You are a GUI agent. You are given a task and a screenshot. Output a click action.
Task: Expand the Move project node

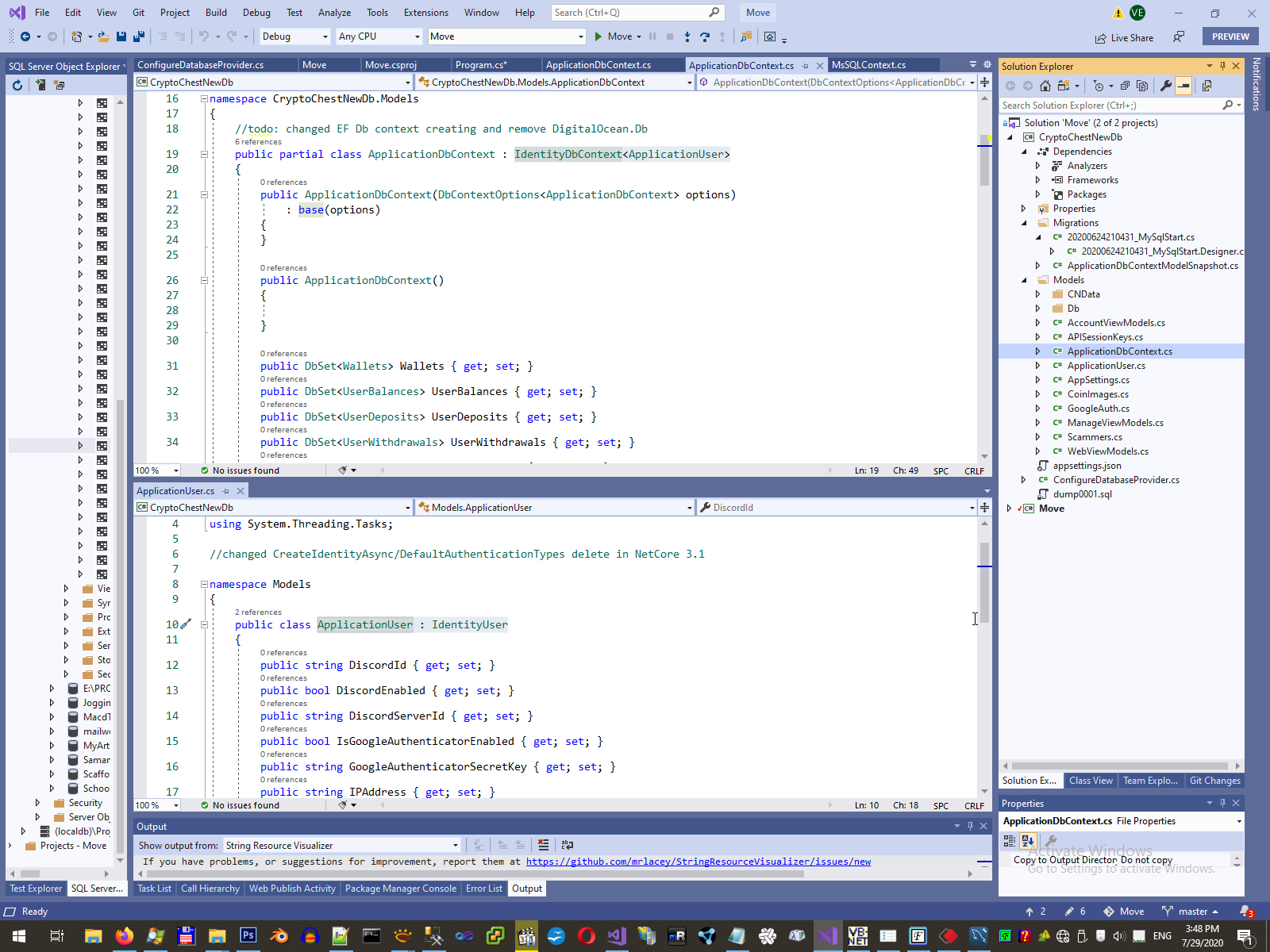coord(1010,509)
